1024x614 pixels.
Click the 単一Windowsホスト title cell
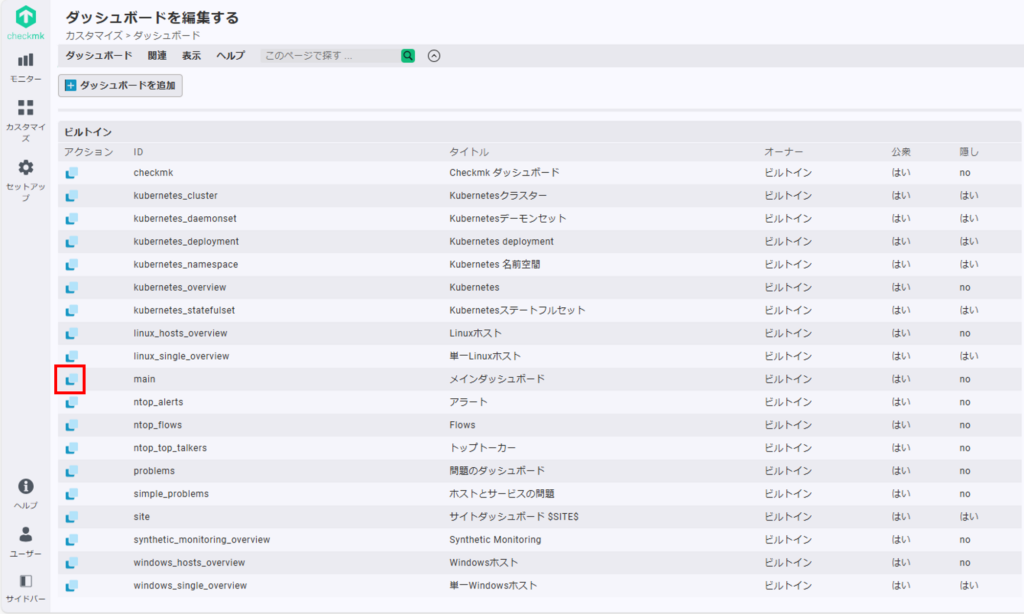coord(493,586)
